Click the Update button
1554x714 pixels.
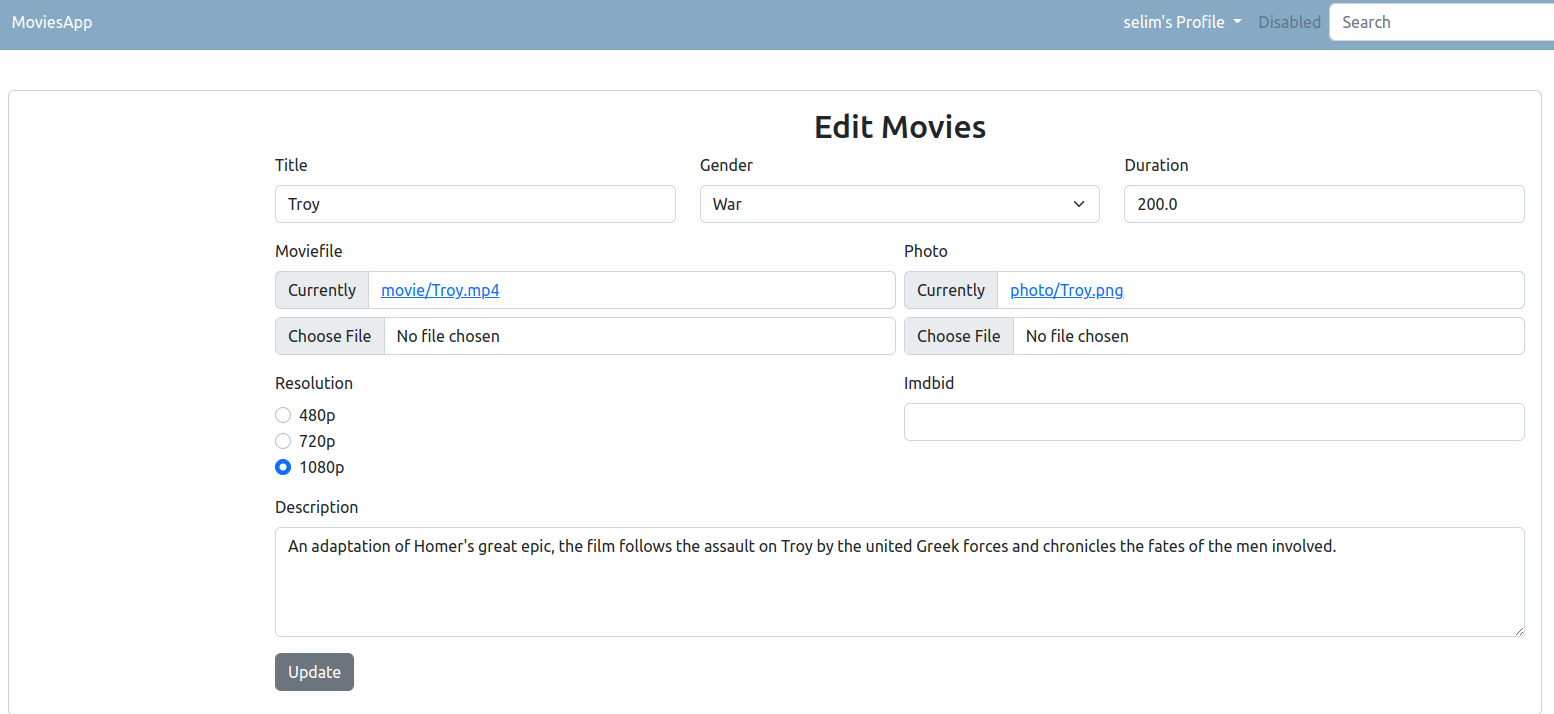(x=314, y=672)
